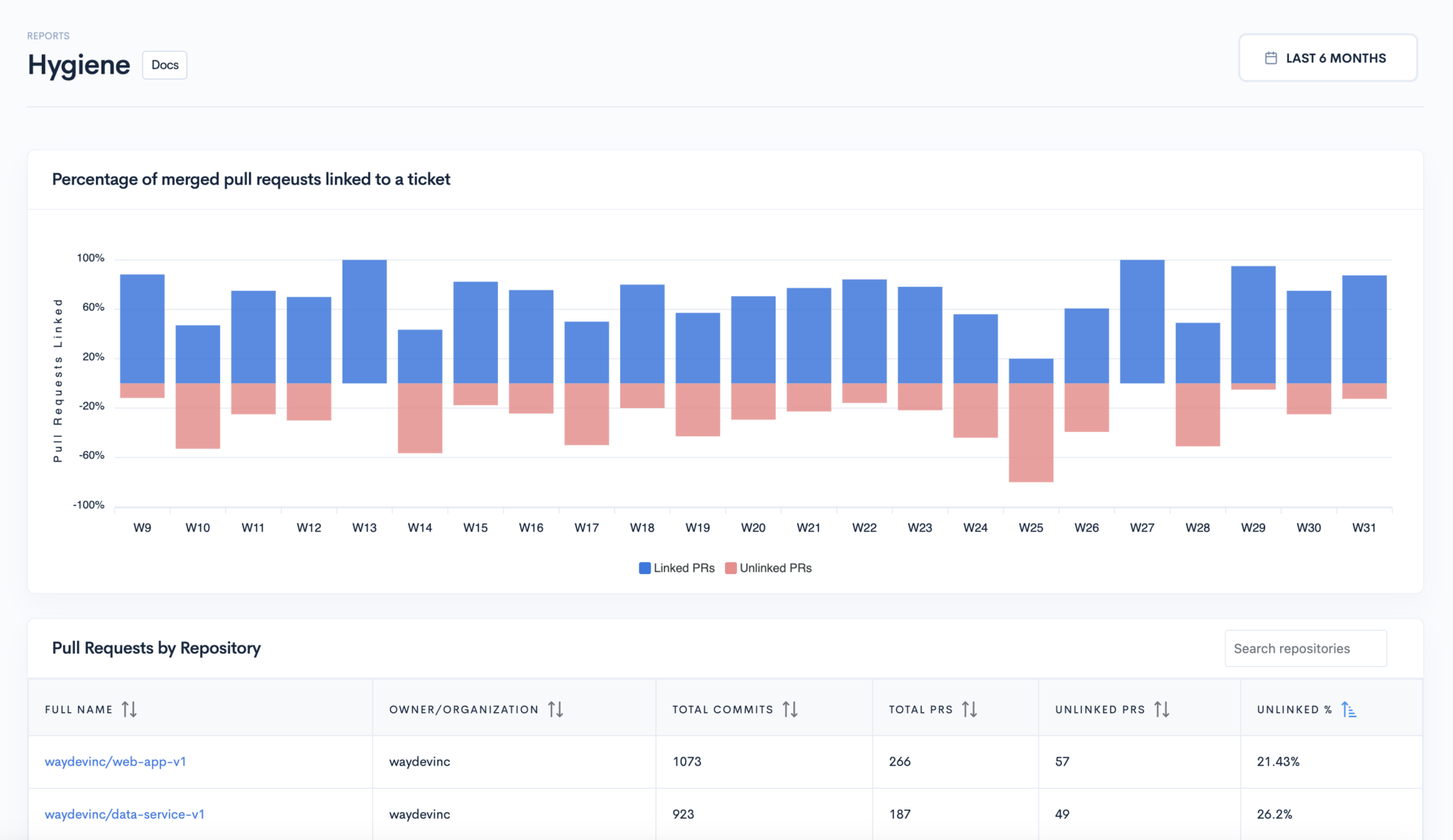Open the Docs button next to Hygiene
The width and height of the screenshot is (1453, 840).
tap(164, 65)
